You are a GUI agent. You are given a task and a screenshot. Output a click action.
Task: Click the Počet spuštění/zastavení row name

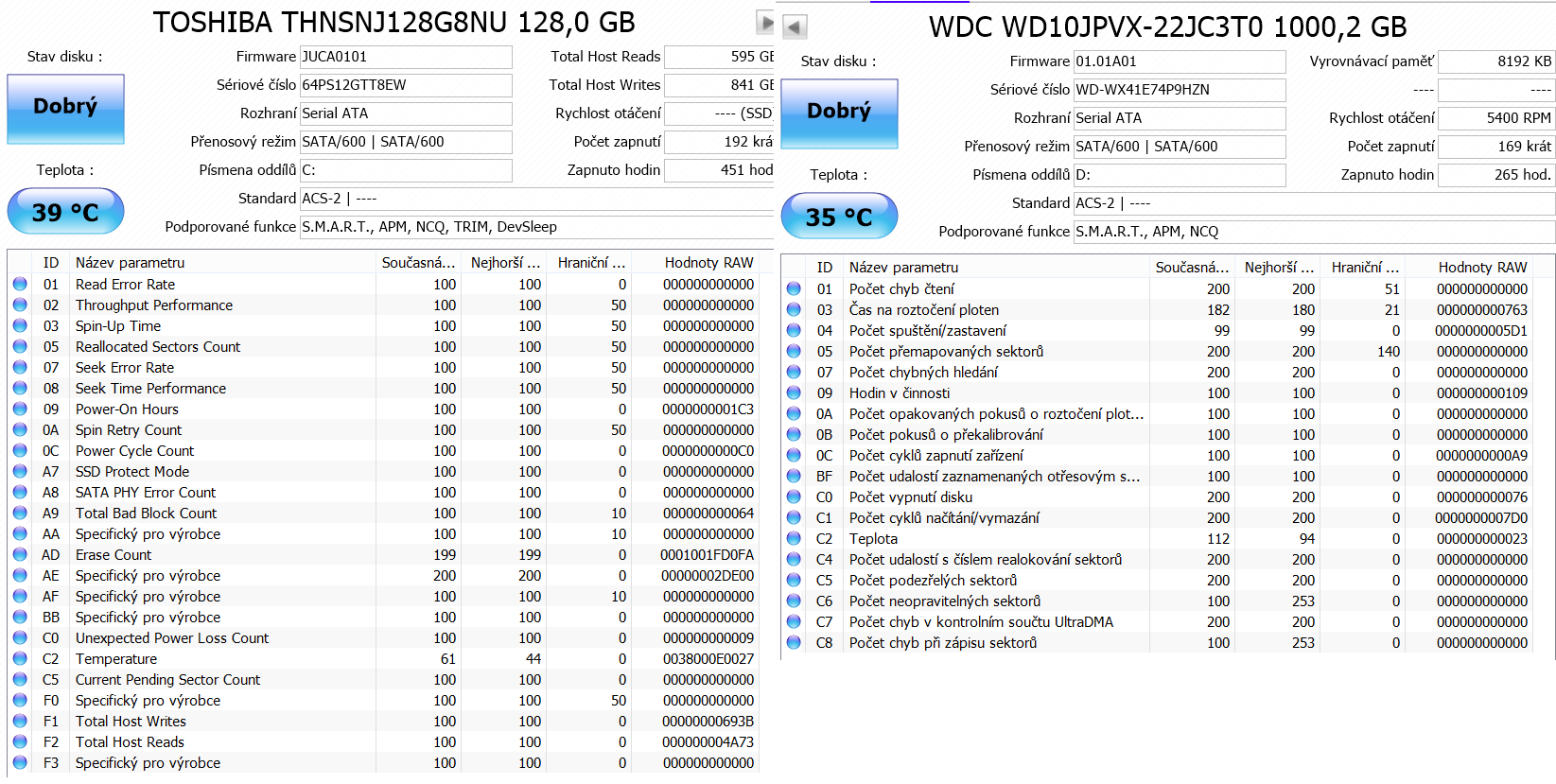tap(928, 331)
